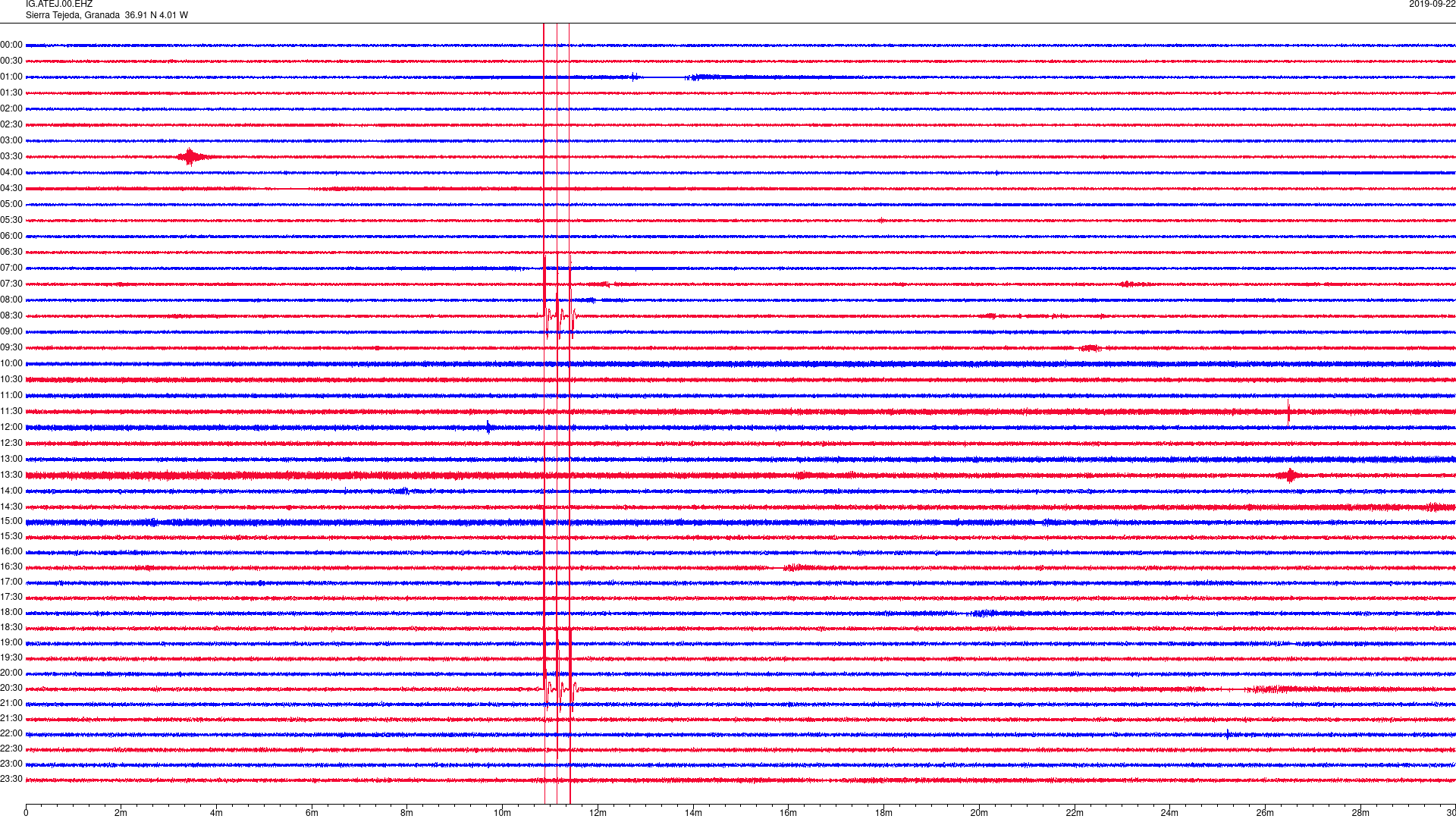Select the 01:30 trace time label
Viewport: 1456px width, 819px height.
[11, 93]
